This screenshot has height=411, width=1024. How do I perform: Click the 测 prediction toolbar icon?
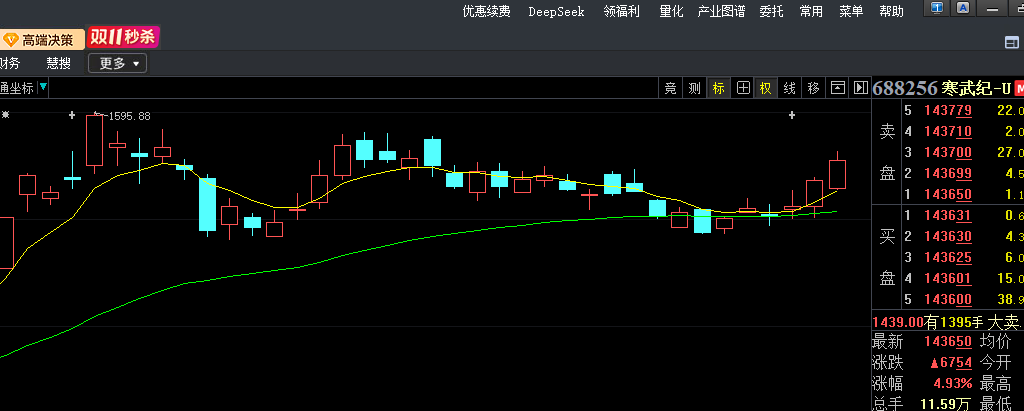[x=695, y=88]
